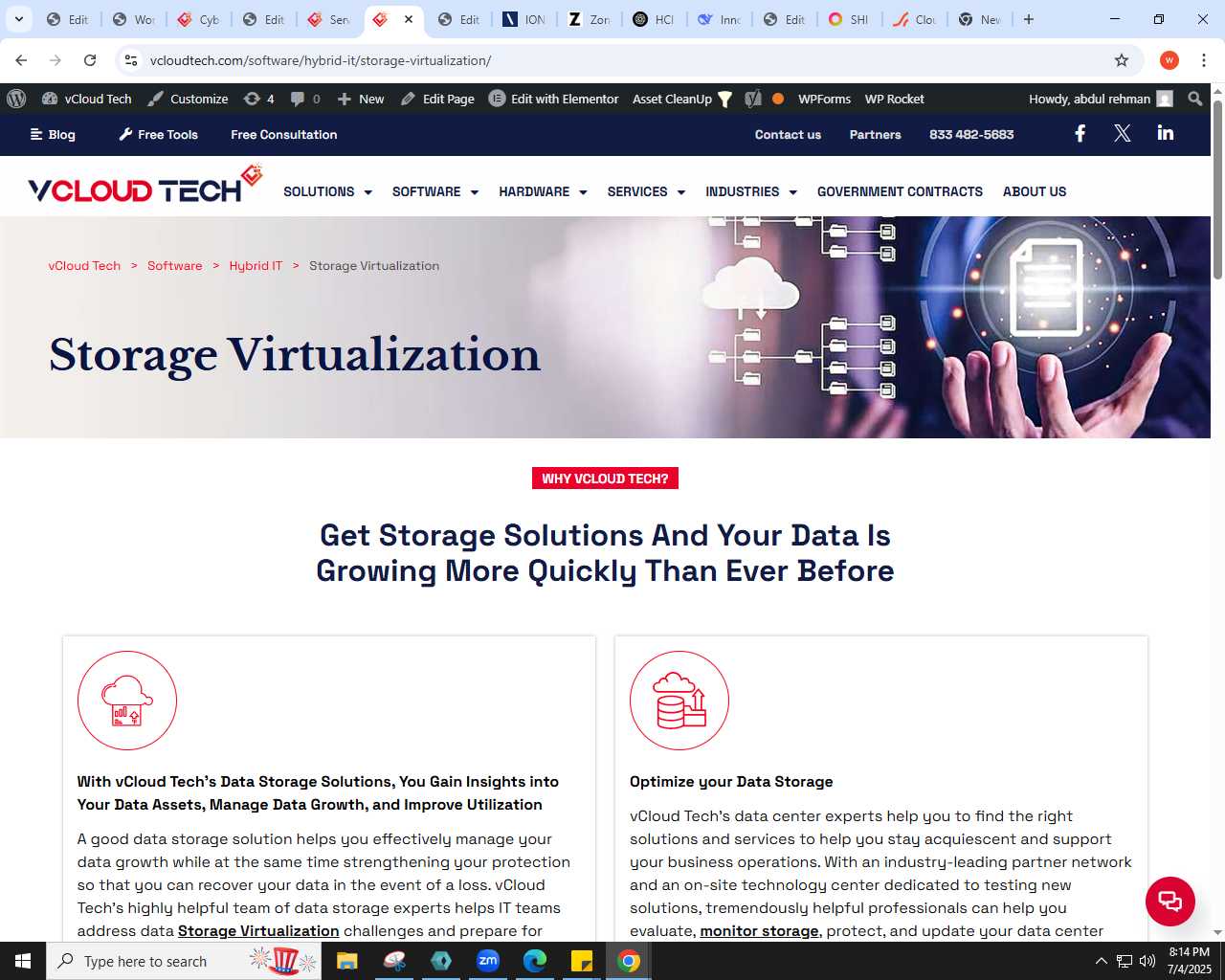Screen dimensions: 1225x980
Task: Switch to the SHI browser tab
Action: (x=848, y=19)
